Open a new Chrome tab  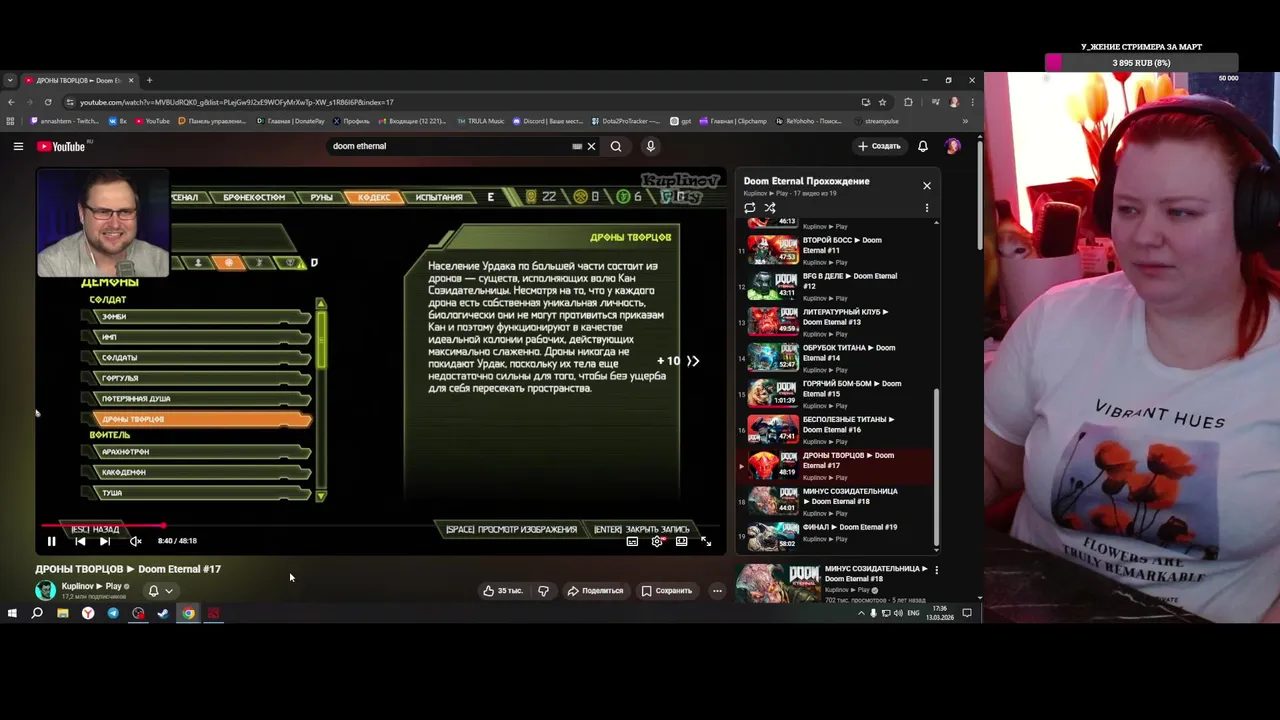click(x=149, y=80)
